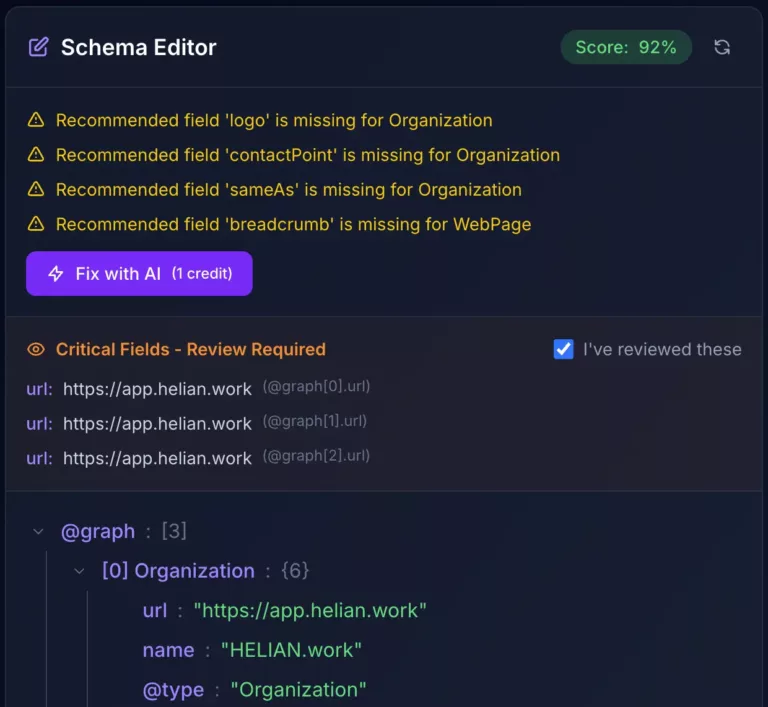Edit the Organization url value
The width and height of the screenshot is (768, 707).
pyautogui.click(x=310, y=610)
